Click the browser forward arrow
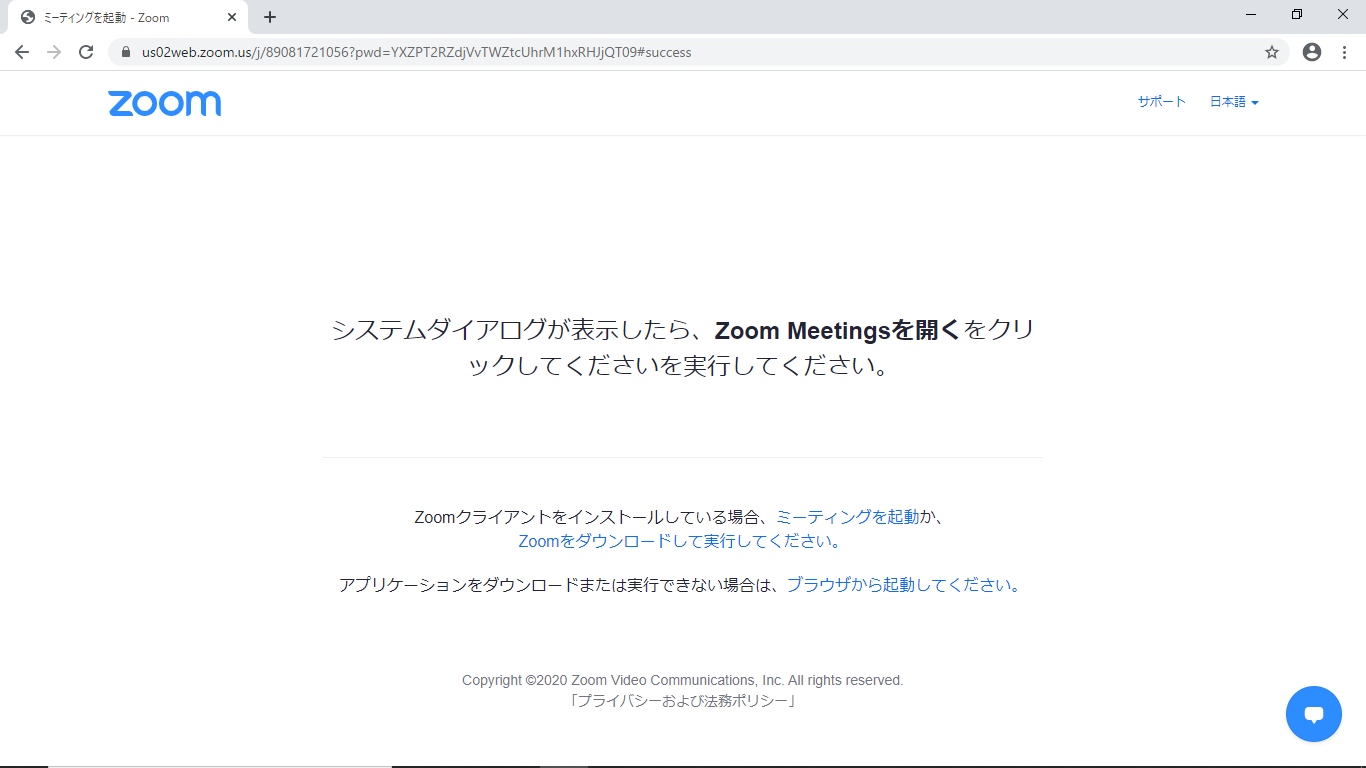Screen dimensions: 1366x768 [54, 52]
